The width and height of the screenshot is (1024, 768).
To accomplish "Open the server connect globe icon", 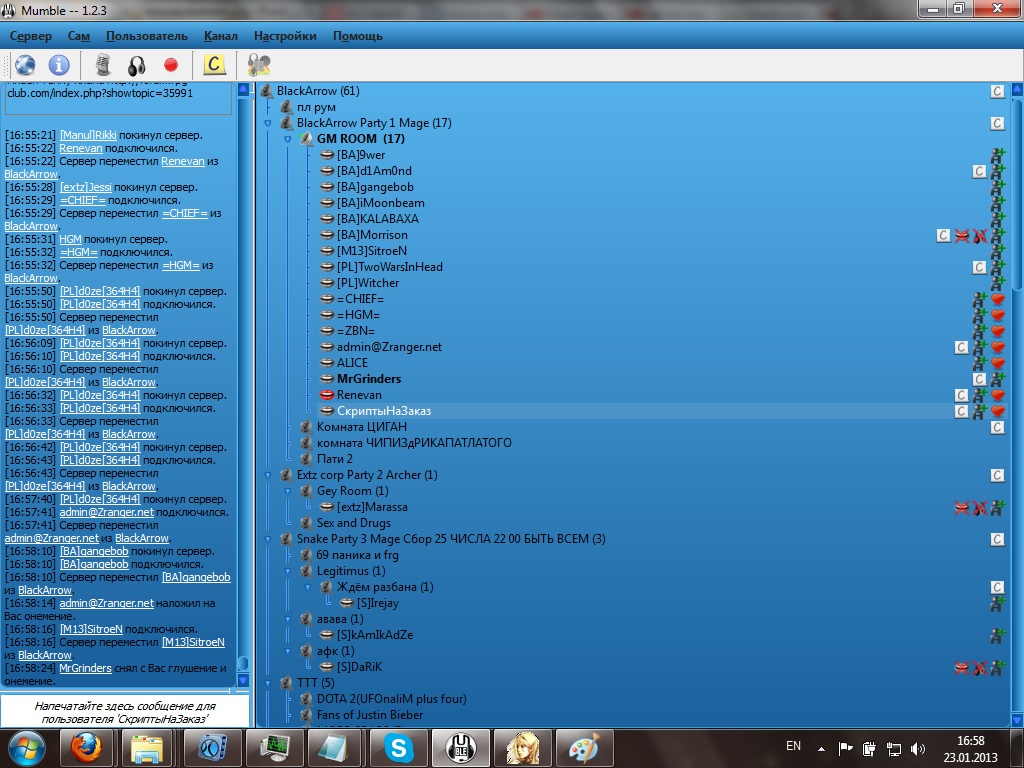I will (x=25, y=65).
